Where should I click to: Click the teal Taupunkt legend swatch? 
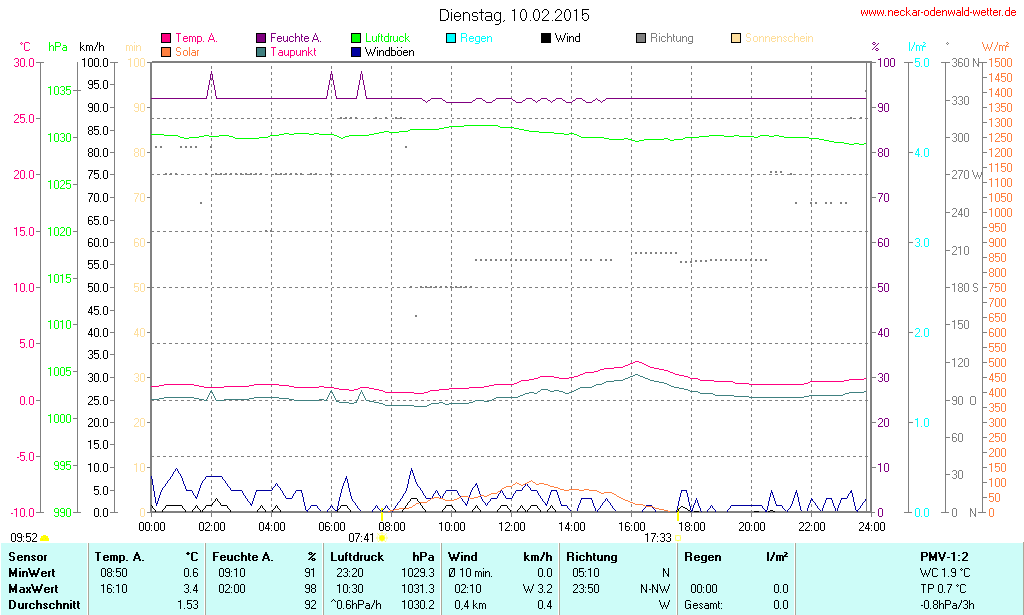click(x=260, y=52)
